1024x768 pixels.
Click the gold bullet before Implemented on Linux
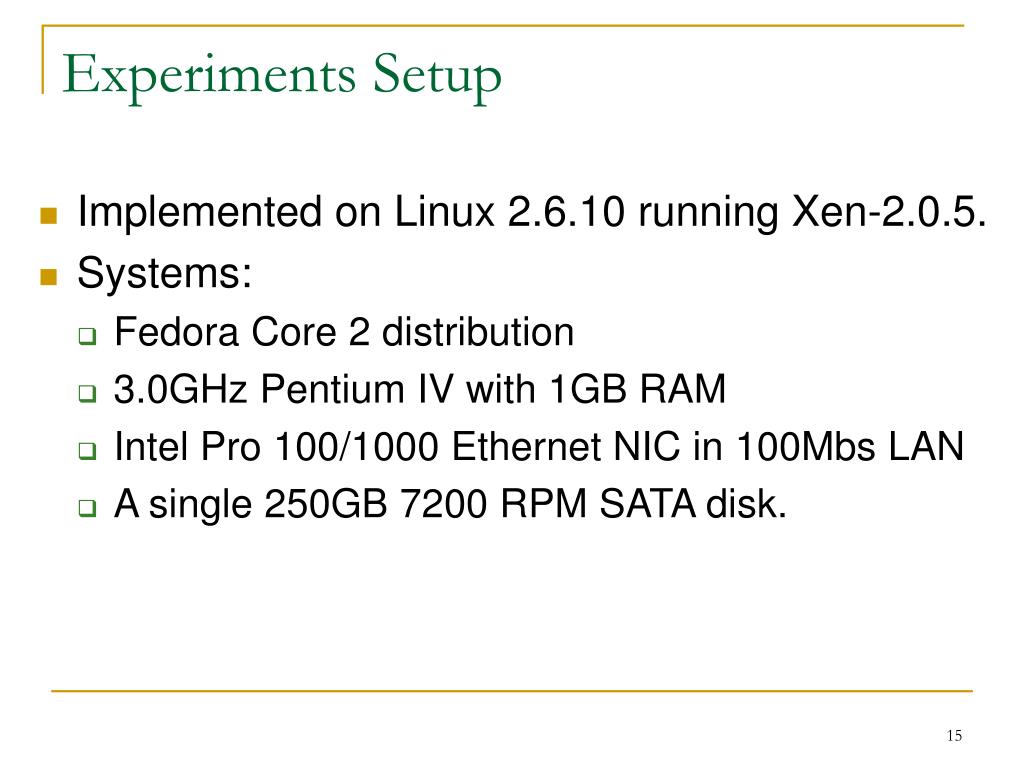click(48, 216)
